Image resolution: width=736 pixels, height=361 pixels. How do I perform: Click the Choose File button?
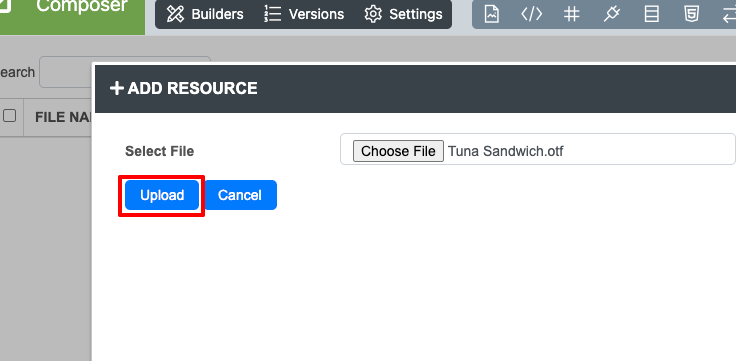(x=398, y=151)
